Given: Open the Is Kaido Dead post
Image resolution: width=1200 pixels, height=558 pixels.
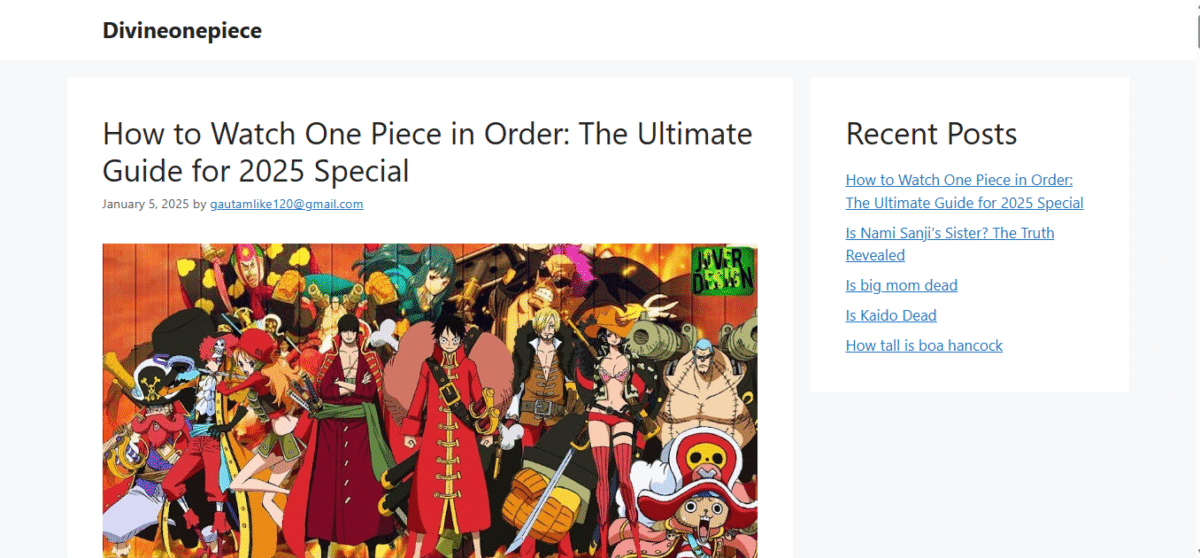Looking at the screenshot, I should click(x=891, y=315).
